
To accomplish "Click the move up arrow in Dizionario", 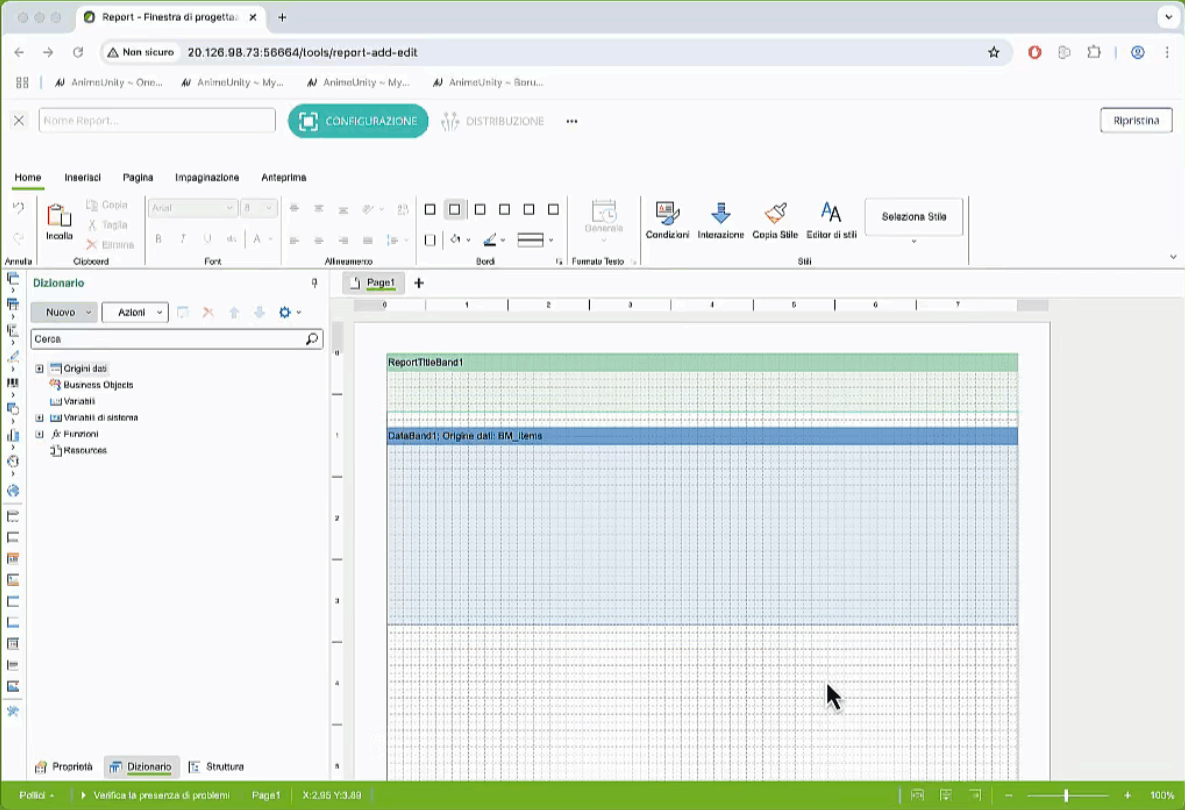I will point(234,312).
